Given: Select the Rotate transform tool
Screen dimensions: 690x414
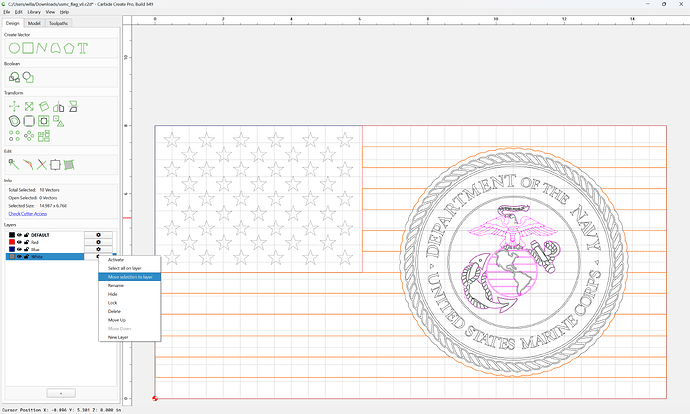Looking at the screenshot, I should coord(44,106).
